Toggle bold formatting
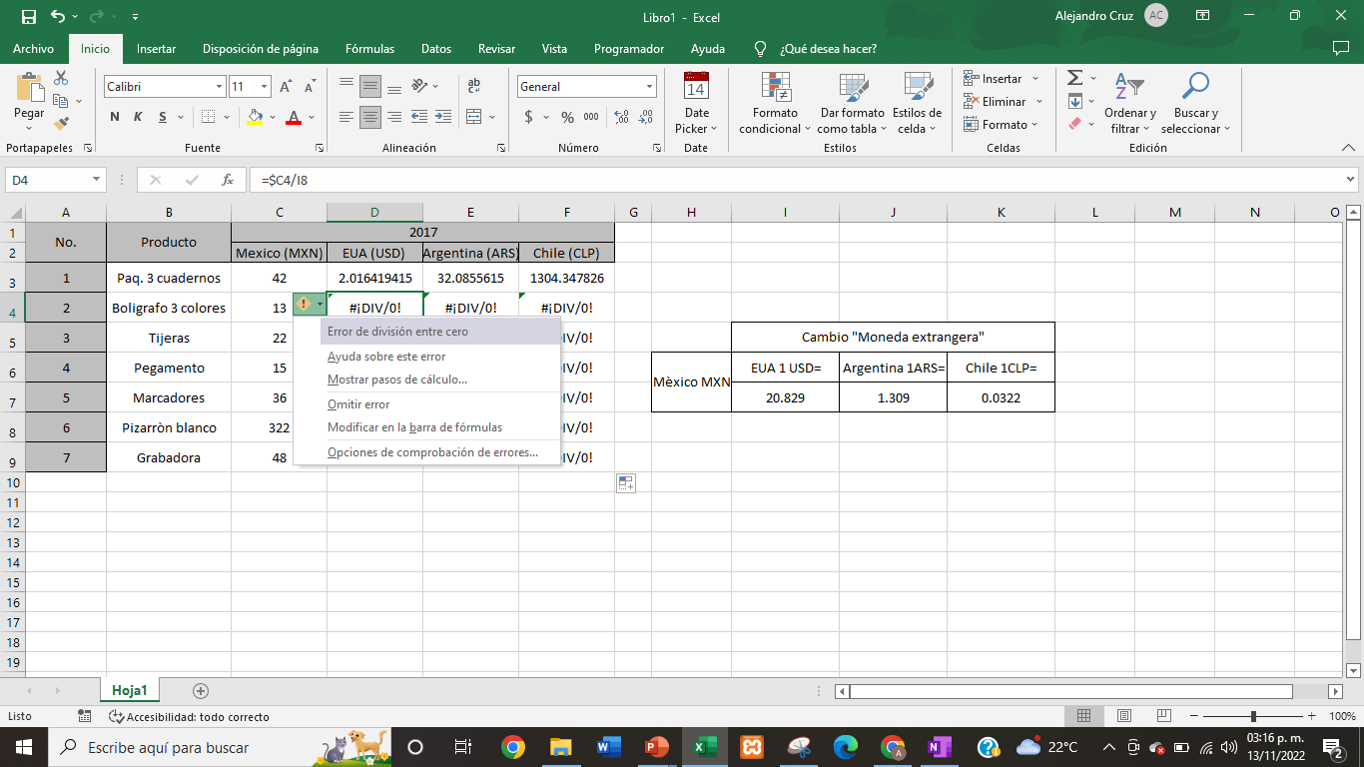This screenshot has width=1364, height=767. [x=115, y=117]
